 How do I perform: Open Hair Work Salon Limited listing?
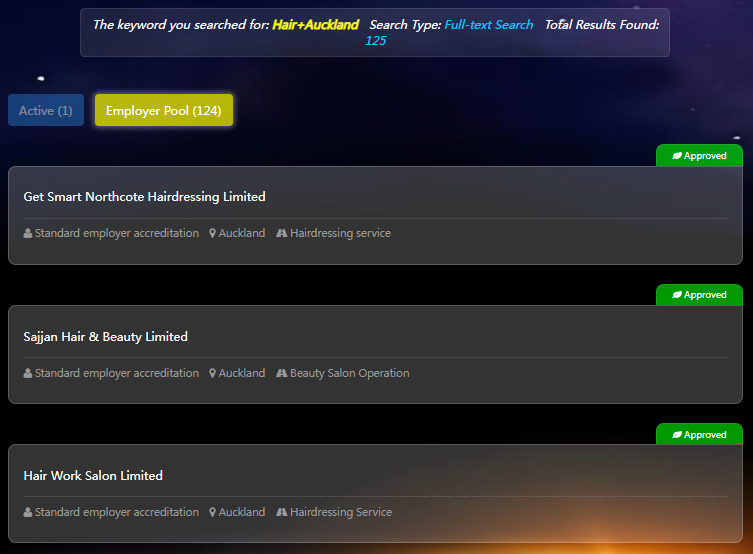point(93,476)
